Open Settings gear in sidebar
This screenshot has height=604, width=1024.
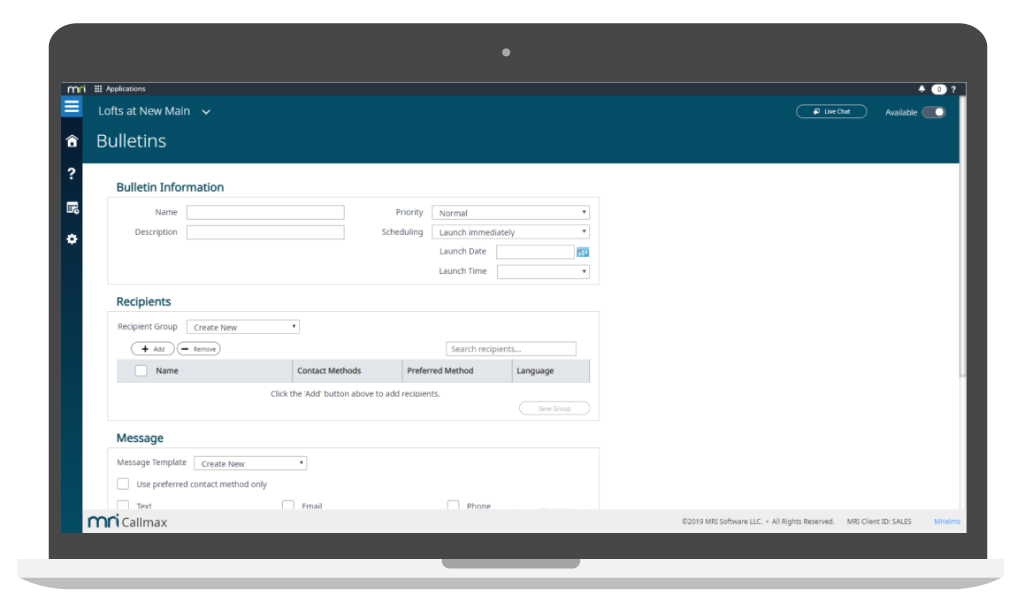[72, 239]
